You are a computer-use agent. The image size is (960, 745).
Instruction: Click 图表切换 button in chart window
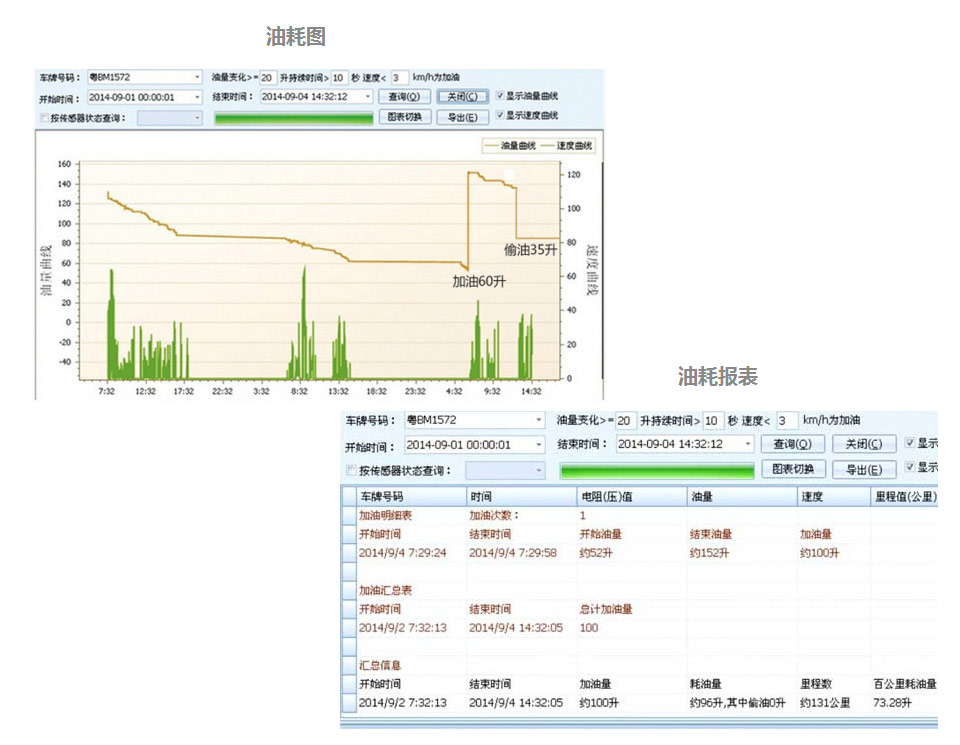pyautogui.click(x=405, y=117)
